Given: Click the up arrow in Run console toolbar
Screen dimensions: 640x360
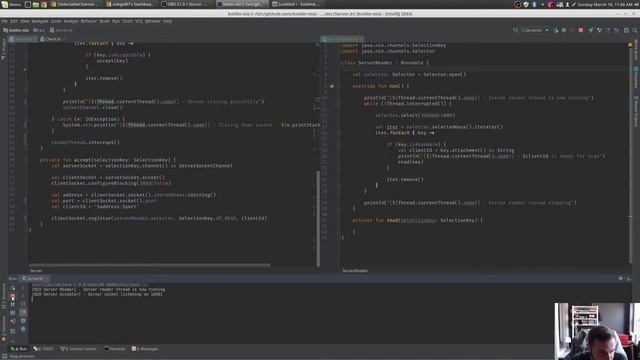Looking at the screenshot, I should 23,288.
